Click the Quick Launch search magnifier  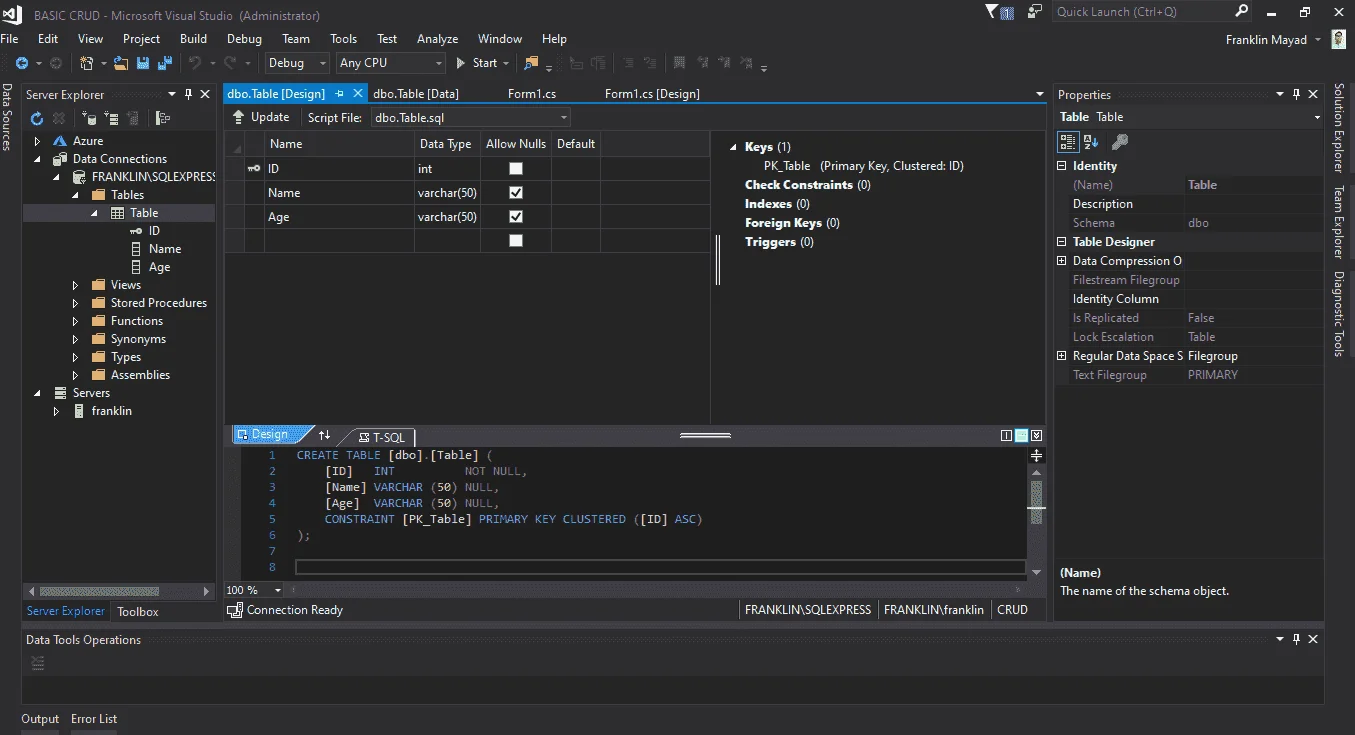1241,11
